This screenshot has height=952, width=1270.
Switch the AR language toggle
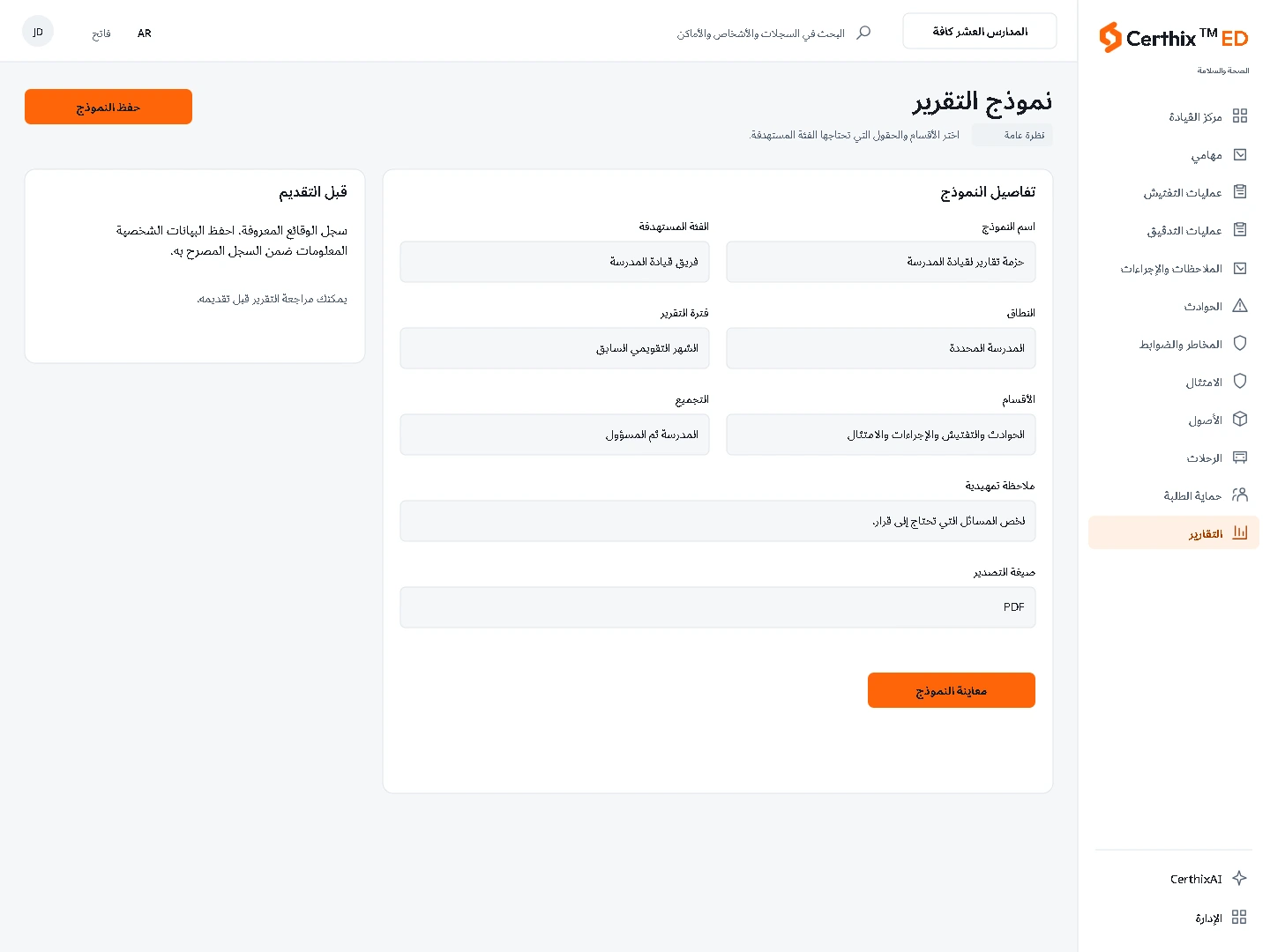[x=145, y=33]
